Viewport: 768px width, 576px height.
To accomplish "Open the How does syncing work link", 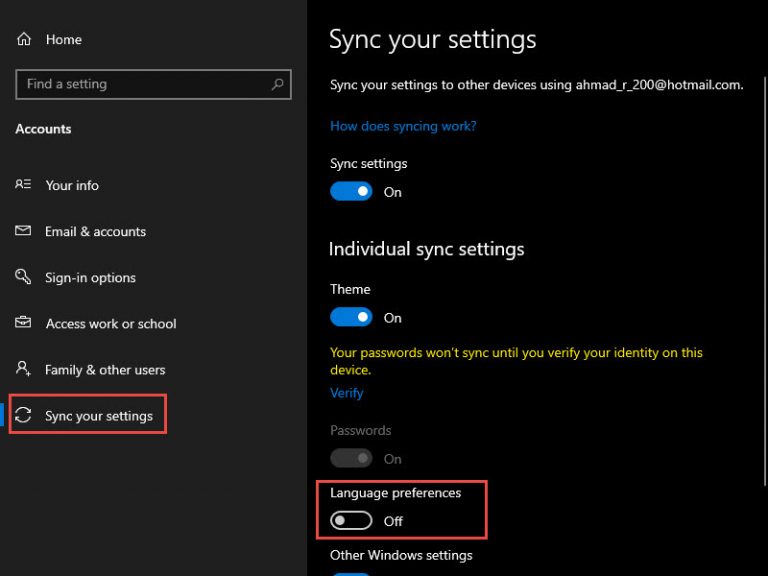I will (403, 126).
